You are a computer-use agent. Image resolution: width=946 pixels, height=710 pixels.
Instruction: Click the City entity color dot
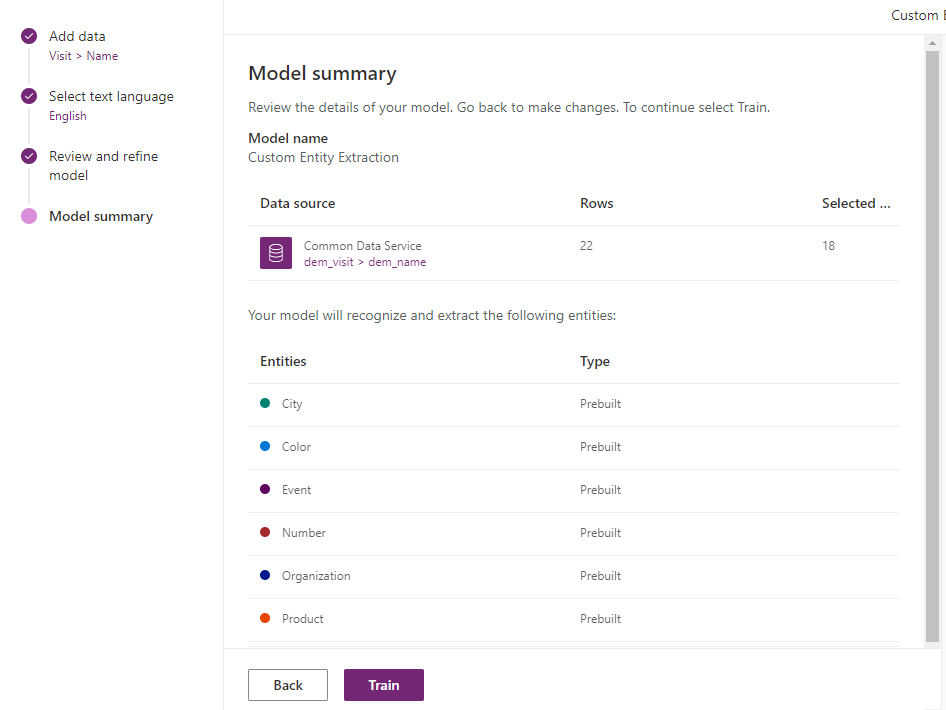pos(265,403)
